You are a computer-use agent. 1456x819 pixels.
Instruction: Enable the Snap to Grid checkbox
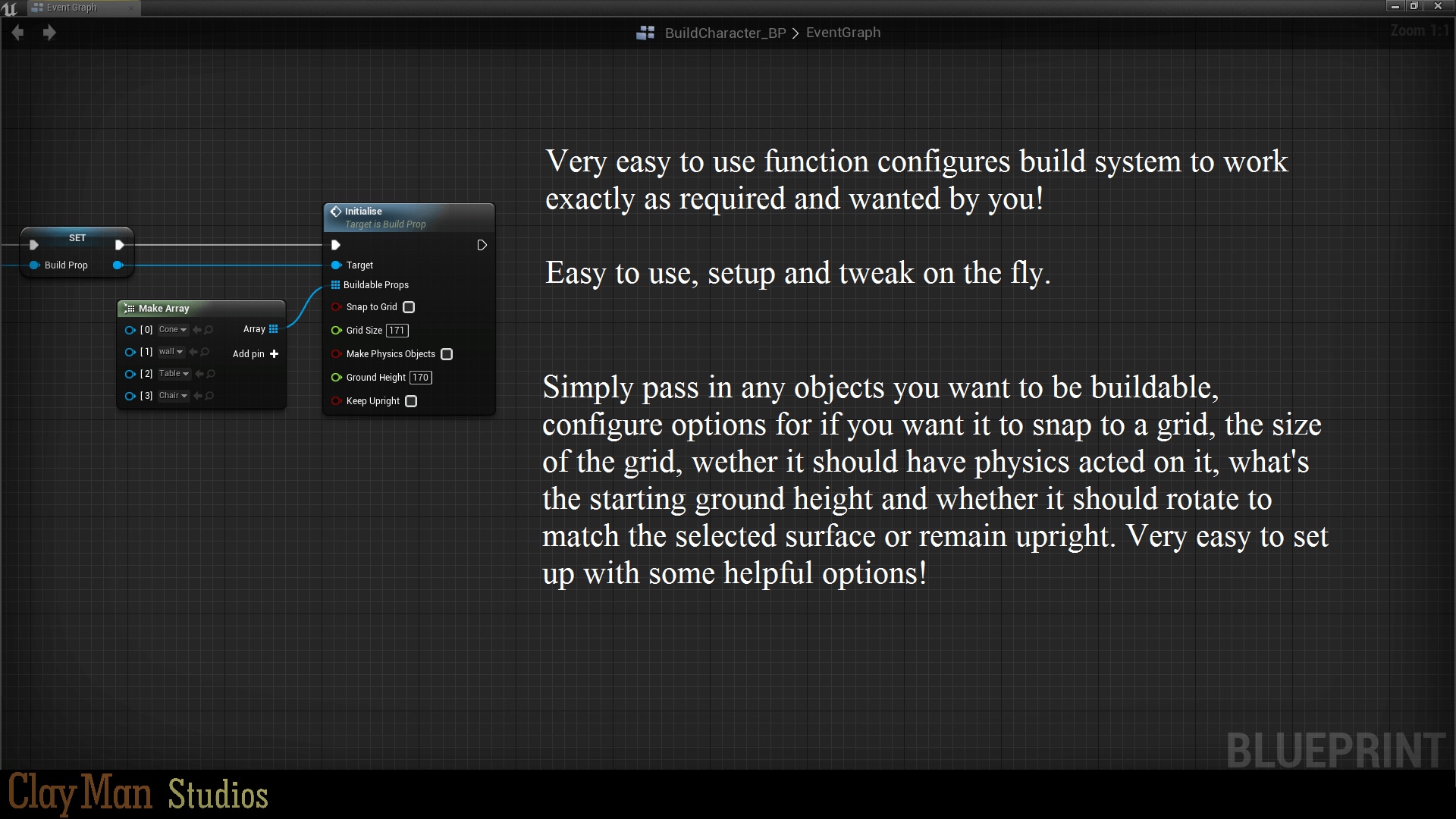click(x=409, y=307)
